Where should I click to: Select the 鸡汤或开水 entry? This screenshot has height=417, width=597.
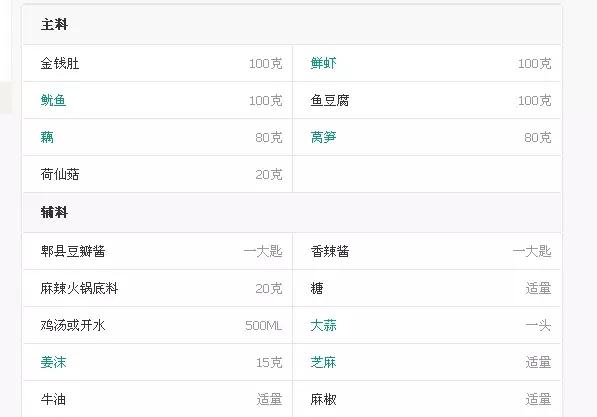click(73, 325)
